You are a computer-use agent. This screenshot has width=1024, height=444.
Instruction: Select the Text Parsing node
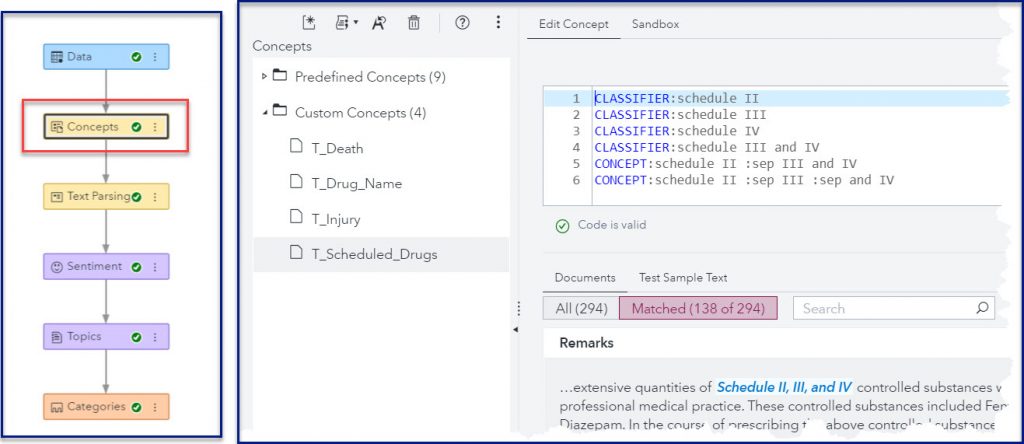(106, 197)
